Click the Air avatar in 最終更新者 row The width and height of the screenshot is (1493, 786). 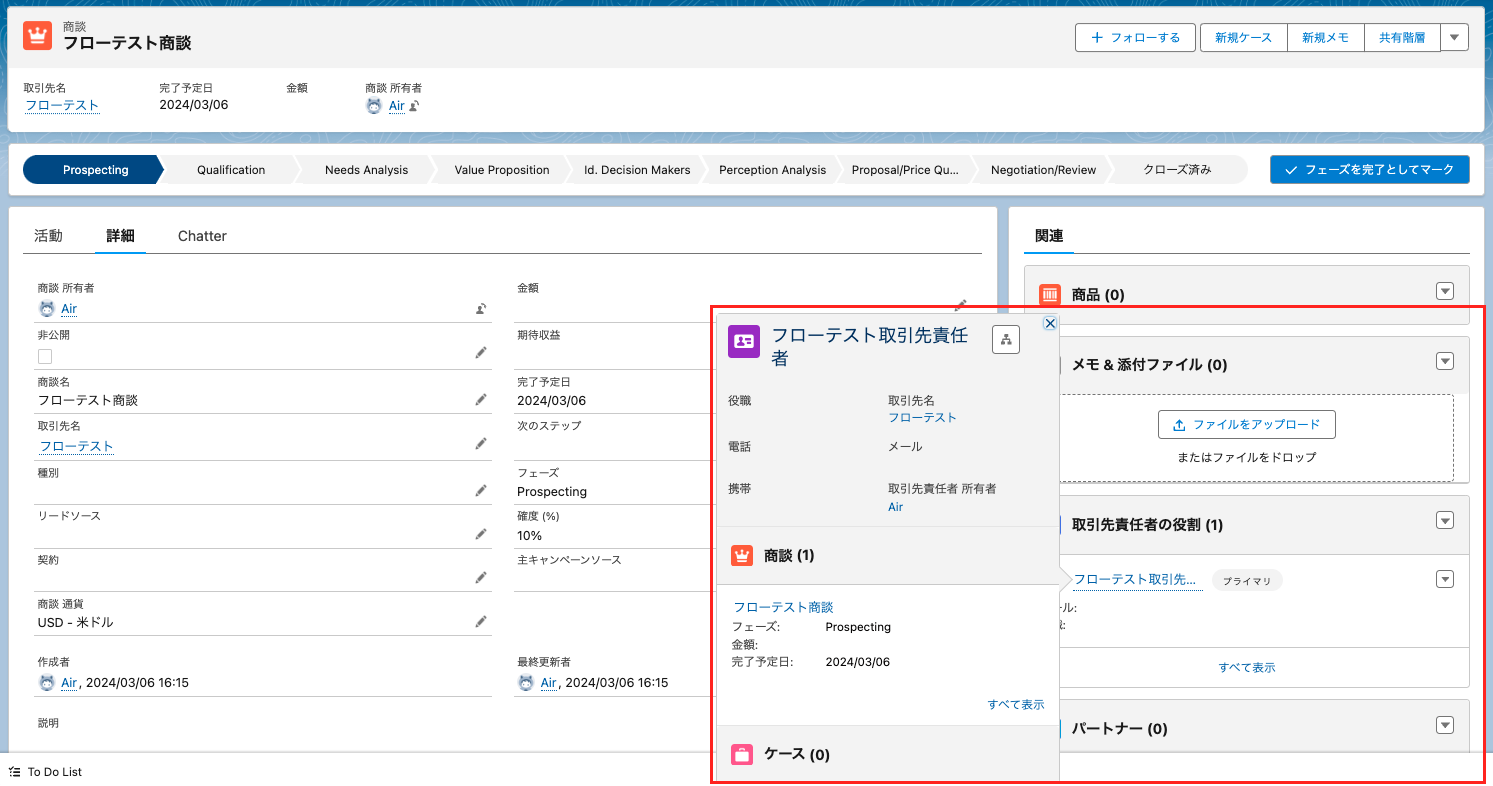click(527, 683)
